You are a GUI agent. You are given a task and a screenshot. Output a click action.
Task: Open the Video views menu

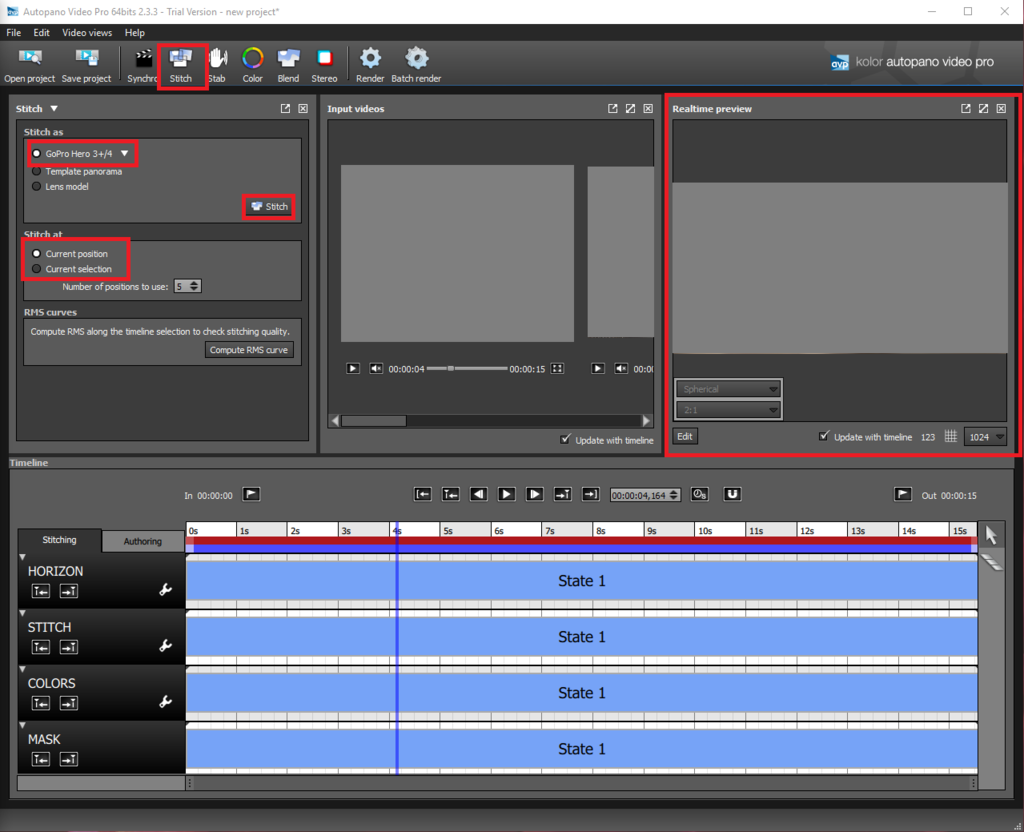pos(87,33)
